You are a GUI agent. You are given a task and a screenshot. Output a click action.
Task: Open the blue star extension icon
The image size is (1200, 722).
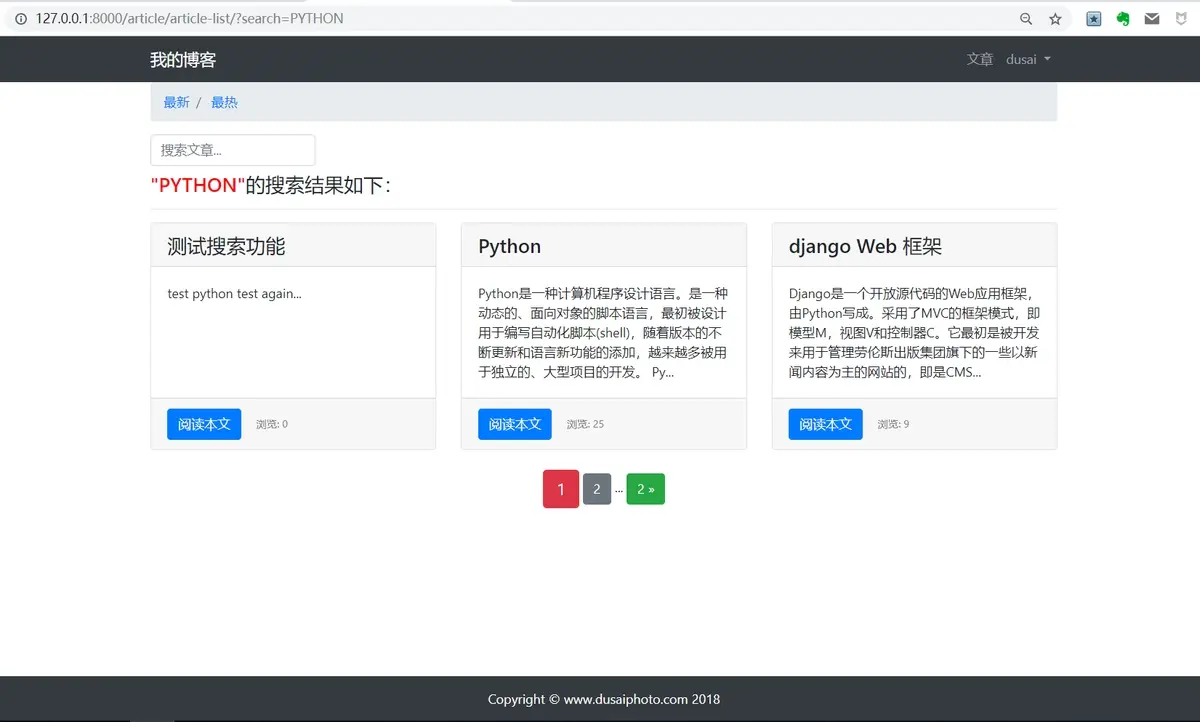[x=1094, y=18]
